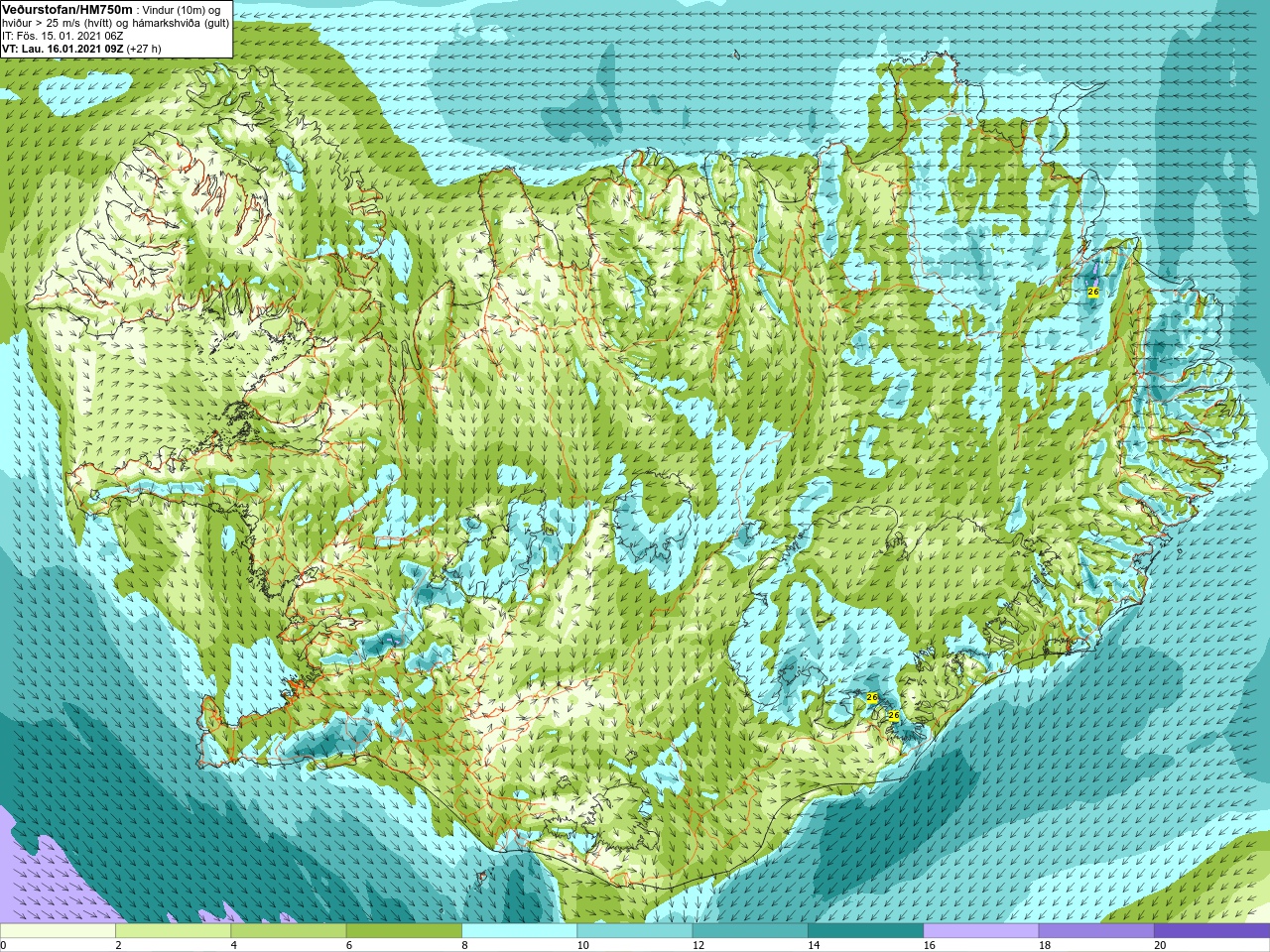Click the legend scale number 10
The width and height of the screenshot is (1270, 952).
pyautogui.click(x=582, y=945)
